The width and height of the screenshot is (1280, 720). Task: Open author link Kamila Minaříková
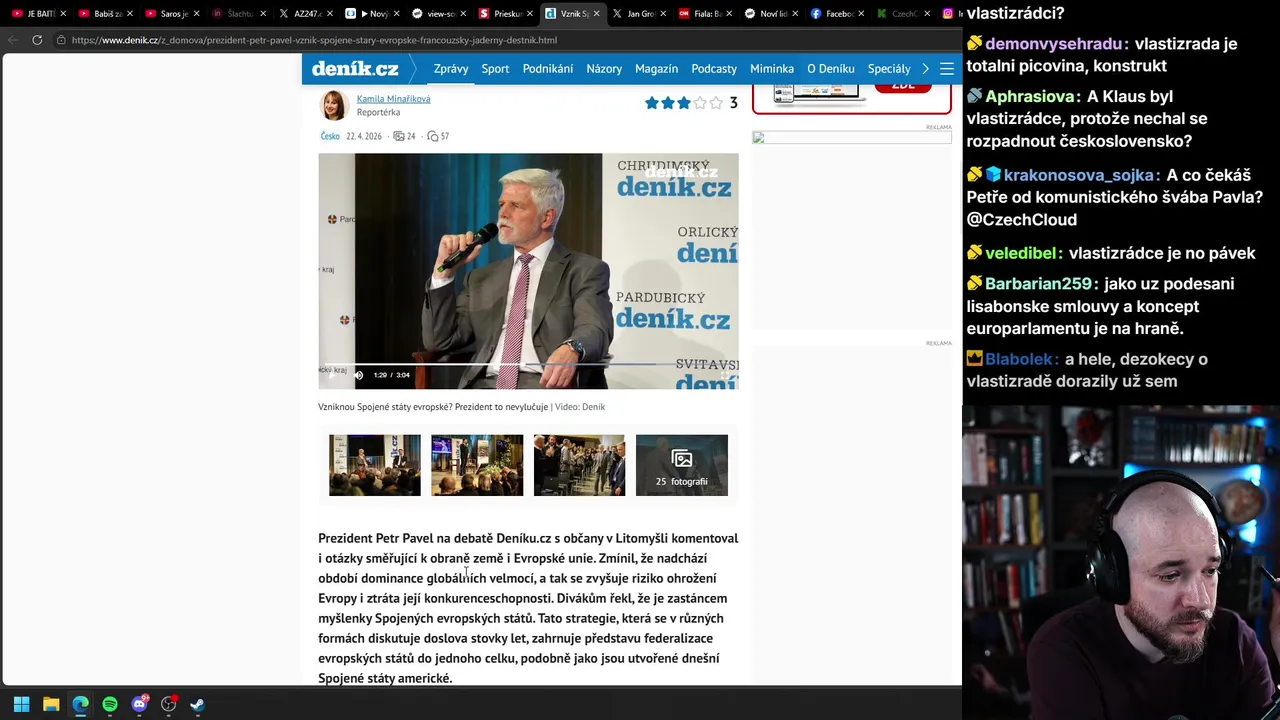(393, 99)
